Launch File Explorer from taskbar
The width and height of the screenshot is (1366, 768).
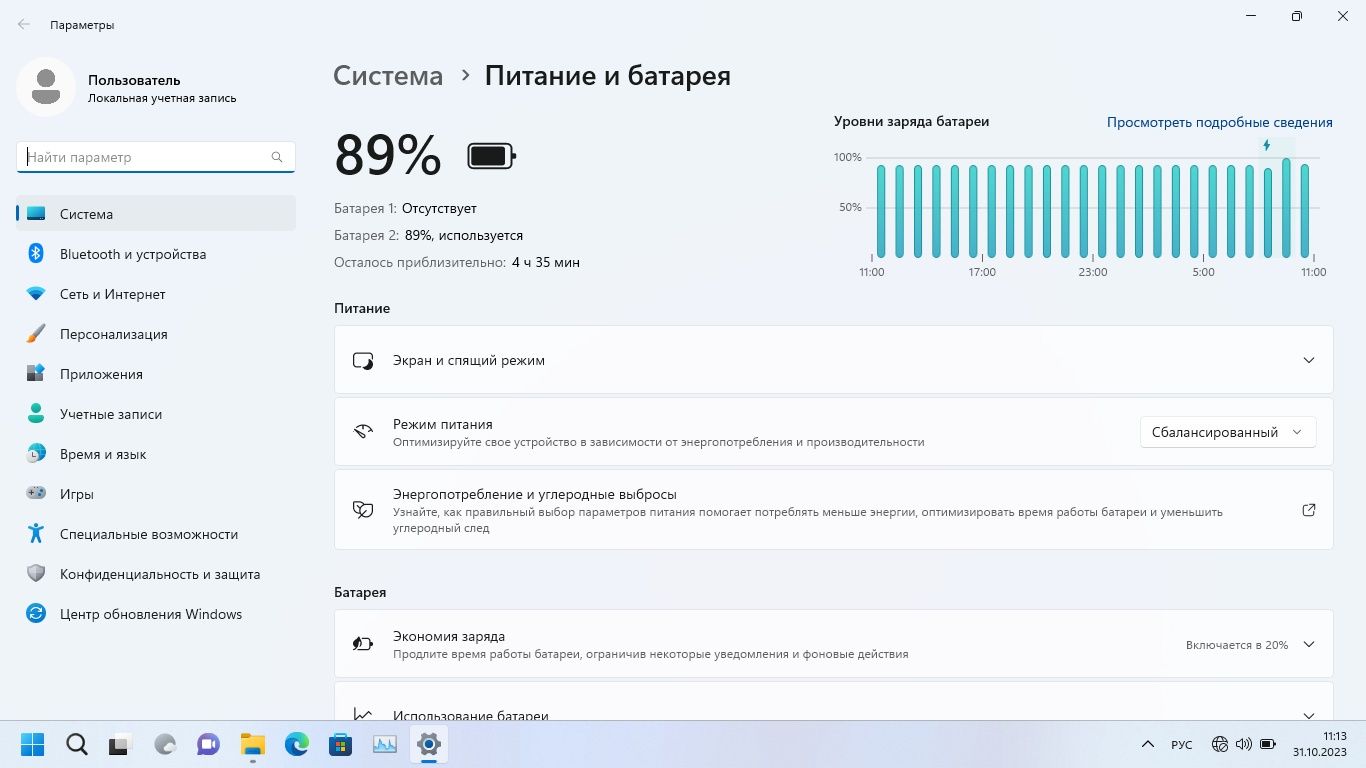pyautogui.click(x=253, y=744)
